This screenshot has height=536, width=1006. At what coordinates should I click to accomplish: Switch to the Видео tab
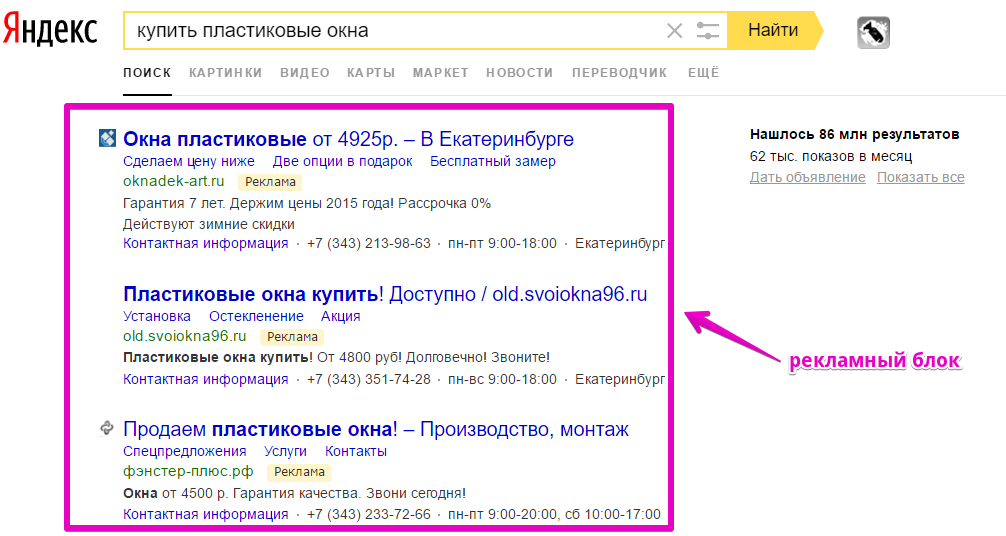[305, 73]
